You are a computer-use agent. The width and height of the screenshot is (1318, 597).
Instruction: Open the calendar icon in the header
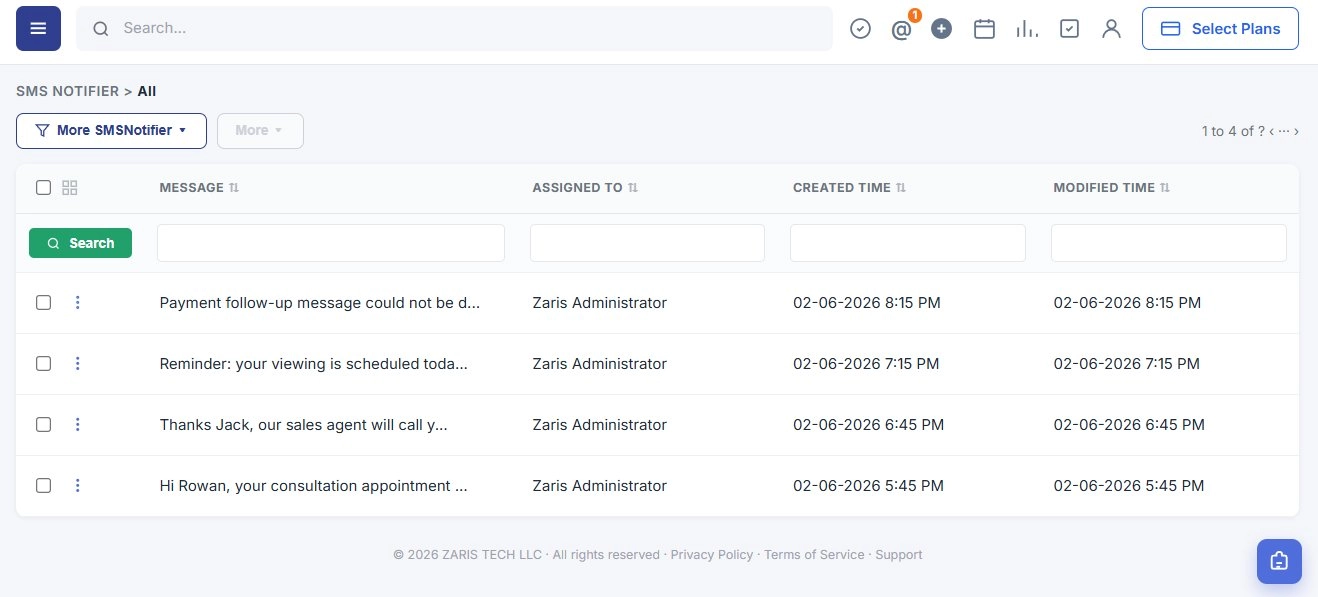coord(984,29)
